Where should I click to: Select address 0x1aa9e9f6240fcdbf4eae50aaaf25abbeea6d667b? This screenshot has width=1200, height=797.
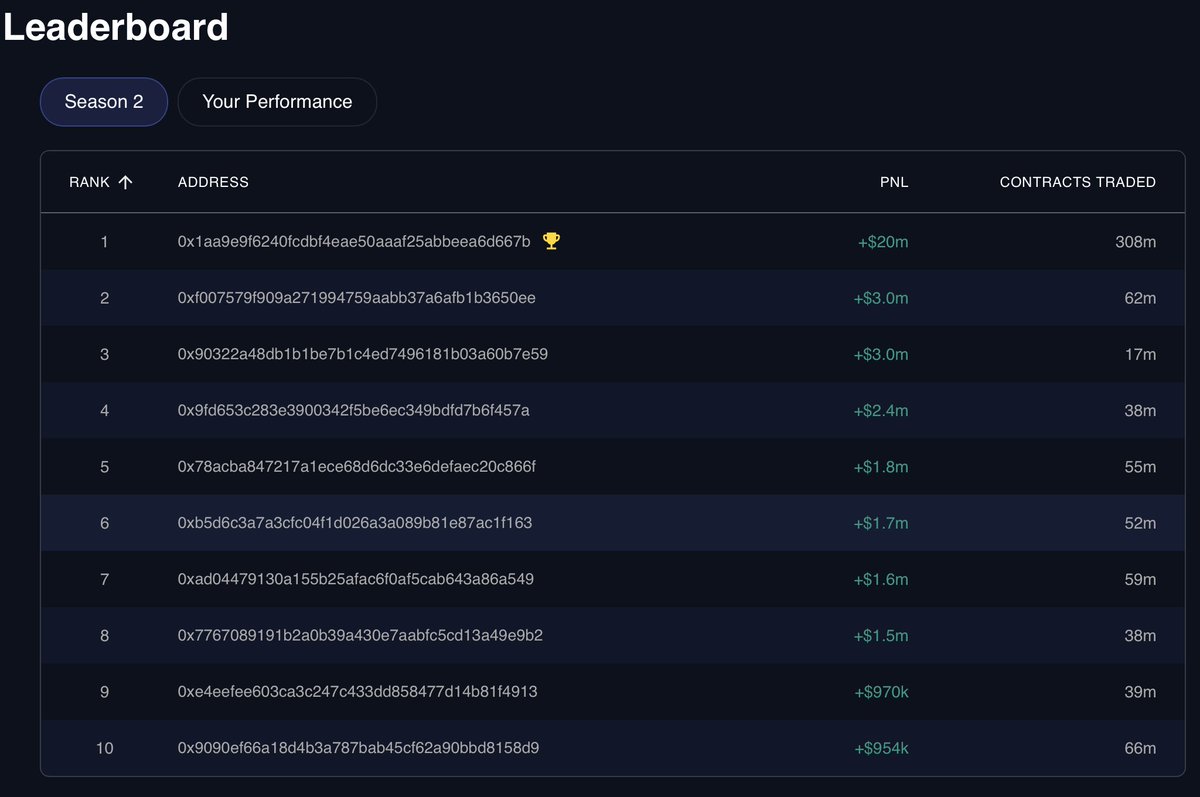point(354,241)
